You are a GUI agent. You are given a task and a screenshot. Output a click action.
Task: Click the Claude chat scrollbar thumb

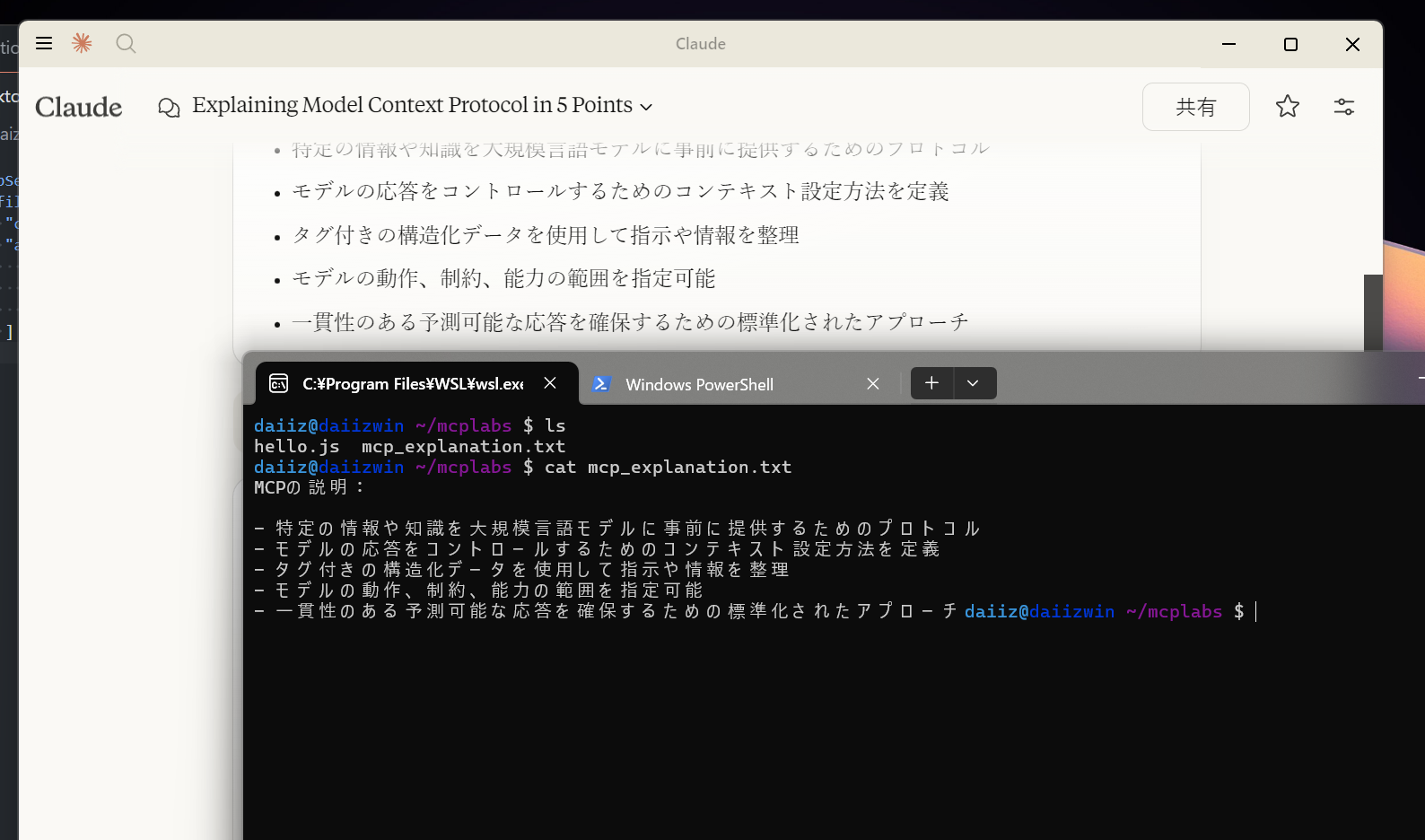point(1373,311)
